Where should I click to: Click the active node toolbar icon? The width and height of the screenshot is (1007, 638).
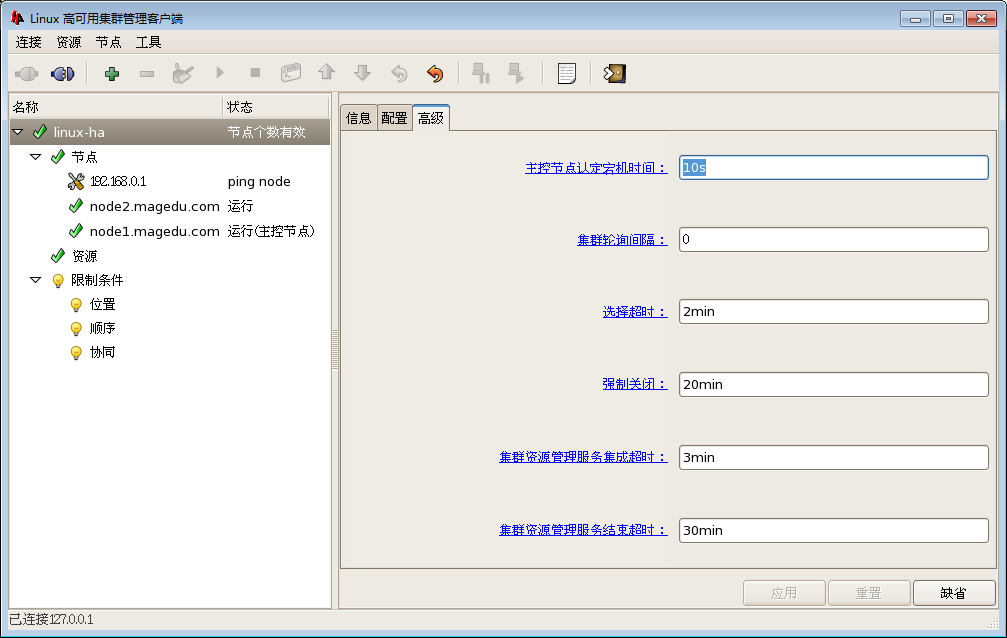[516, 73]
